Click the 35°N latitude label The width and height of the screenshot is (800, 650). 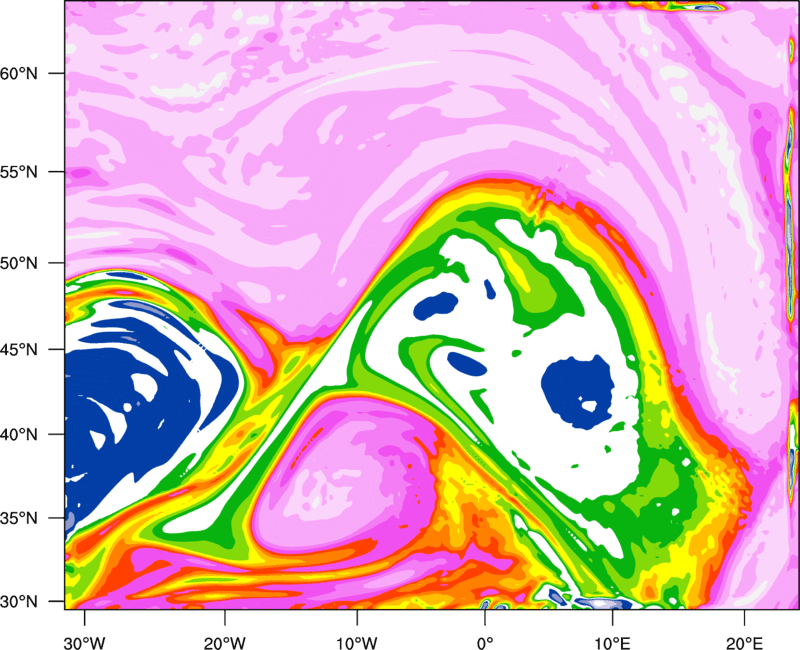click(x=19, y=518)
